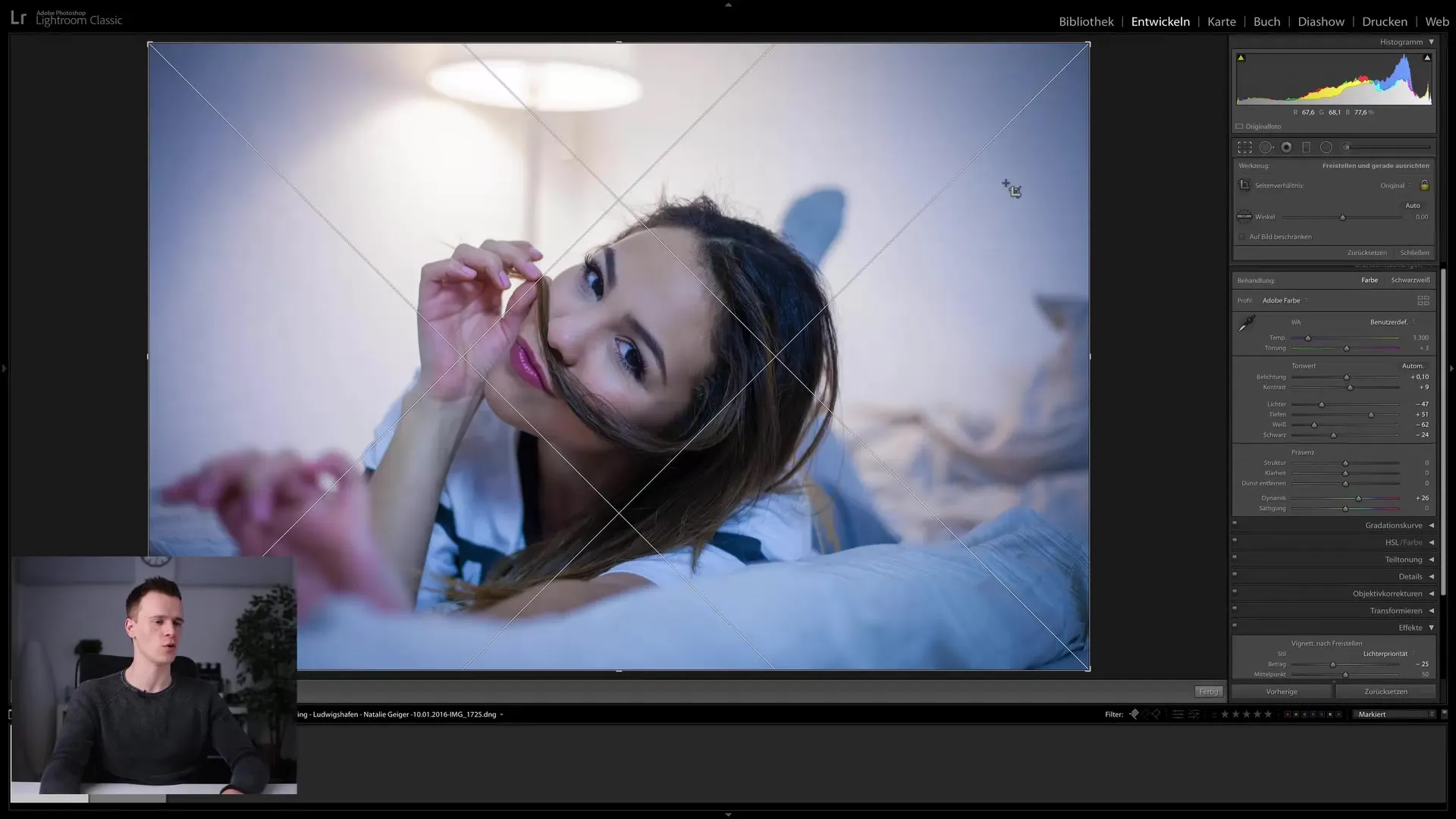1456x819 pixels.
Task: Click Schließen in the crop tool panel
Action: click(1414, 253)
